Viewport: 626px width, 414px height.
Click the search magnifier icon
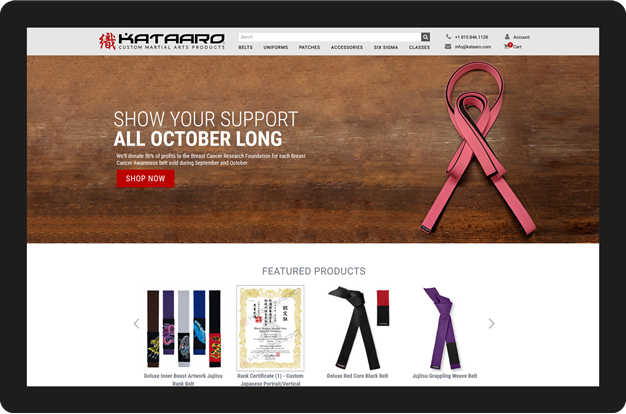pos(425,37)
